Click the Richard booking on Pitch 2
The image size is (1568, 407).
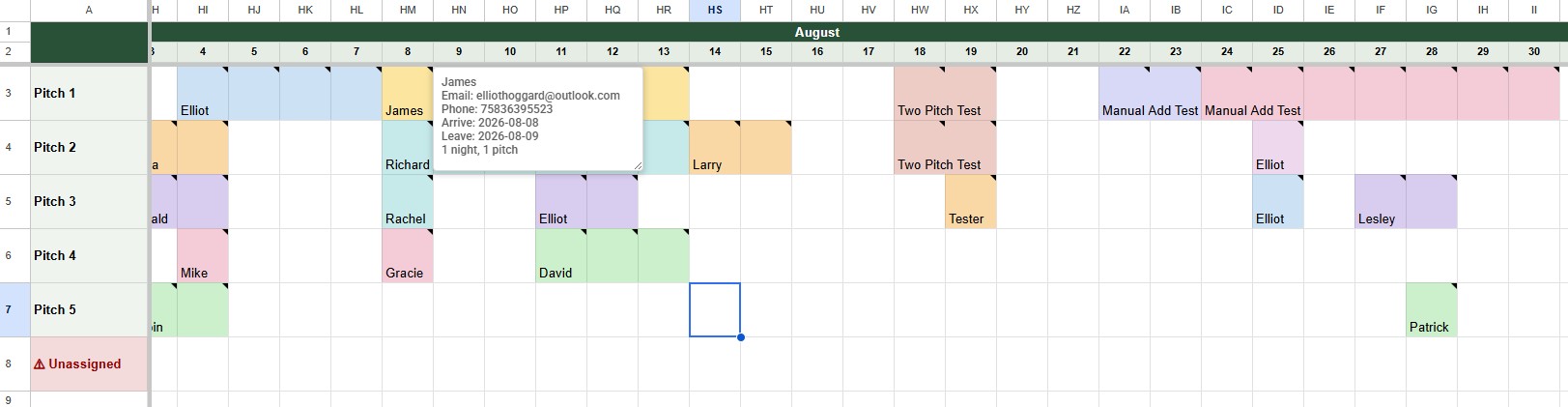pos(408,147)
